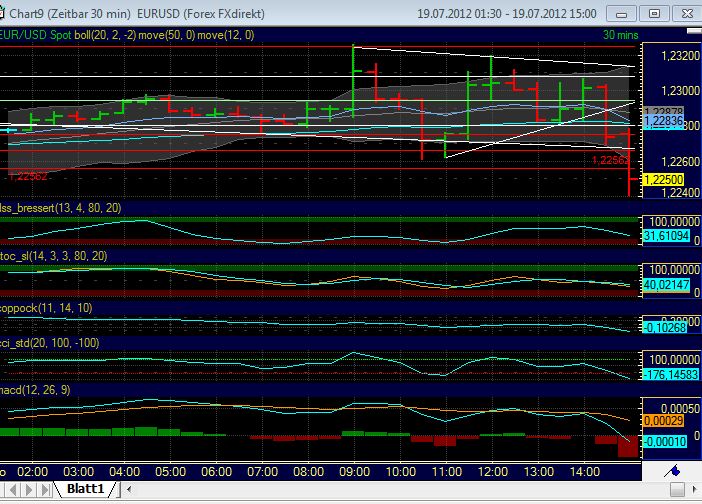Click the 1,23200 price axis label

point(680,56)
